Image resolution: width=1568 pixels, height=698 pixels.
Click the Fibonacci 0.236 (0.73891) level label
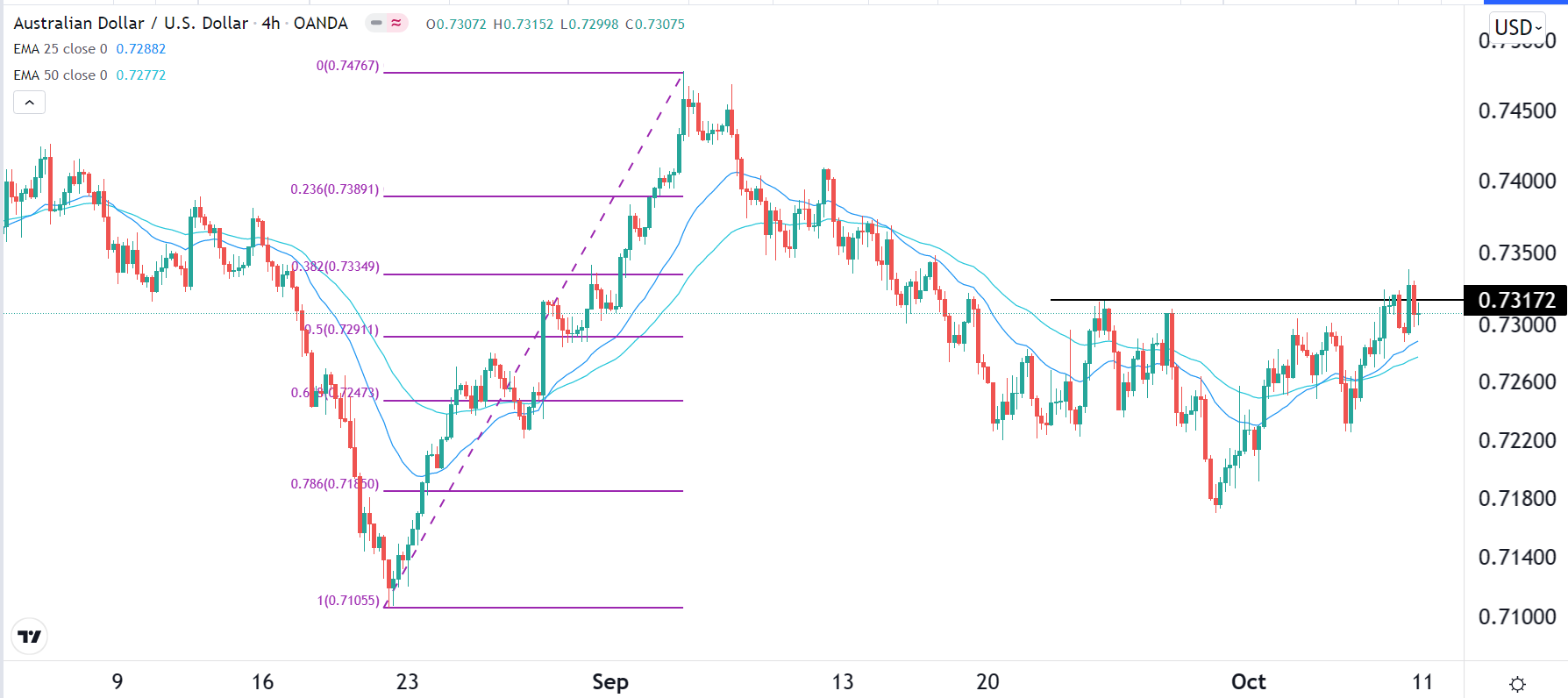335,189
